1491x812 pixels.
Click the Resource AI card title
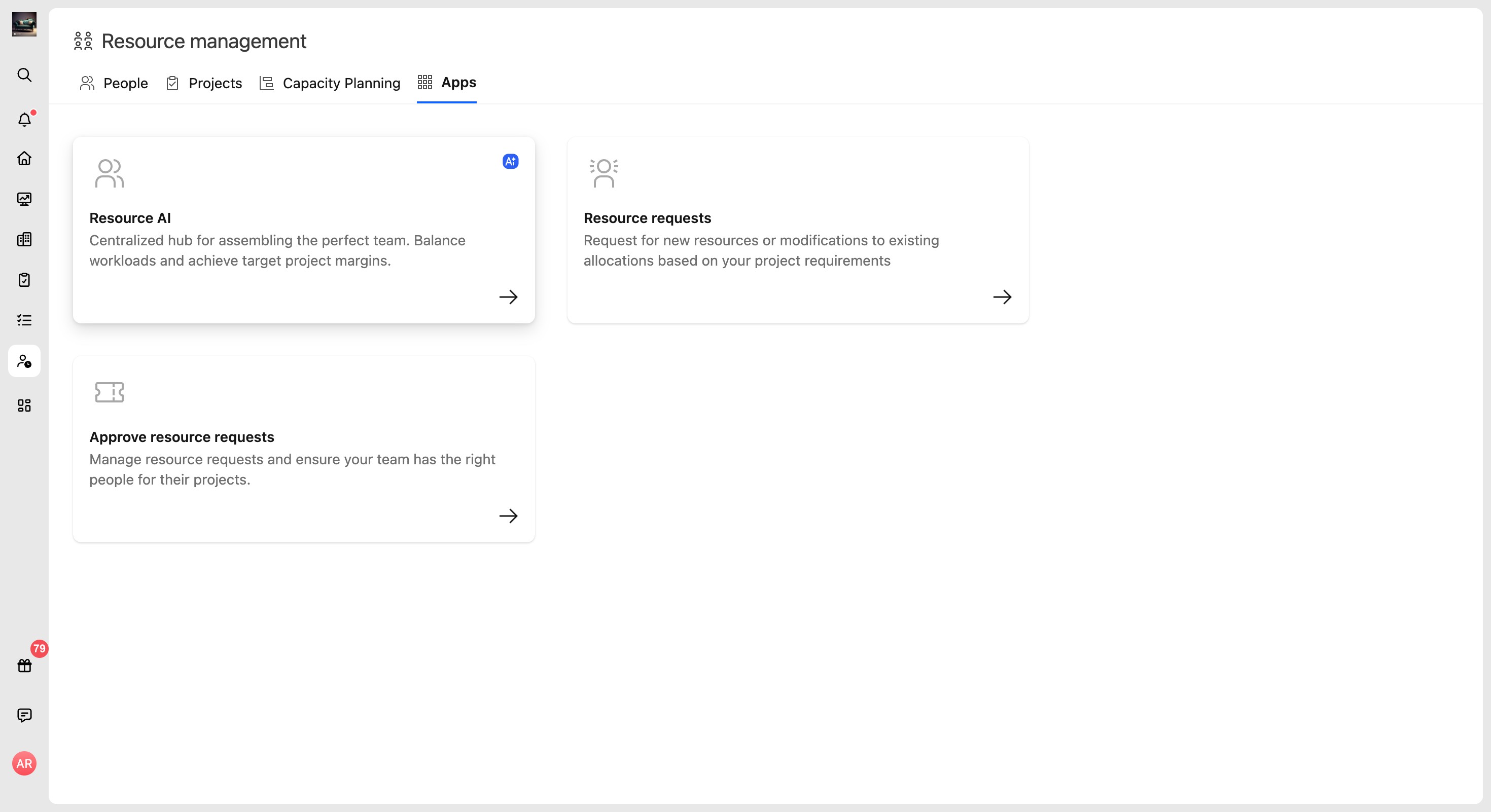pos(130,218)
